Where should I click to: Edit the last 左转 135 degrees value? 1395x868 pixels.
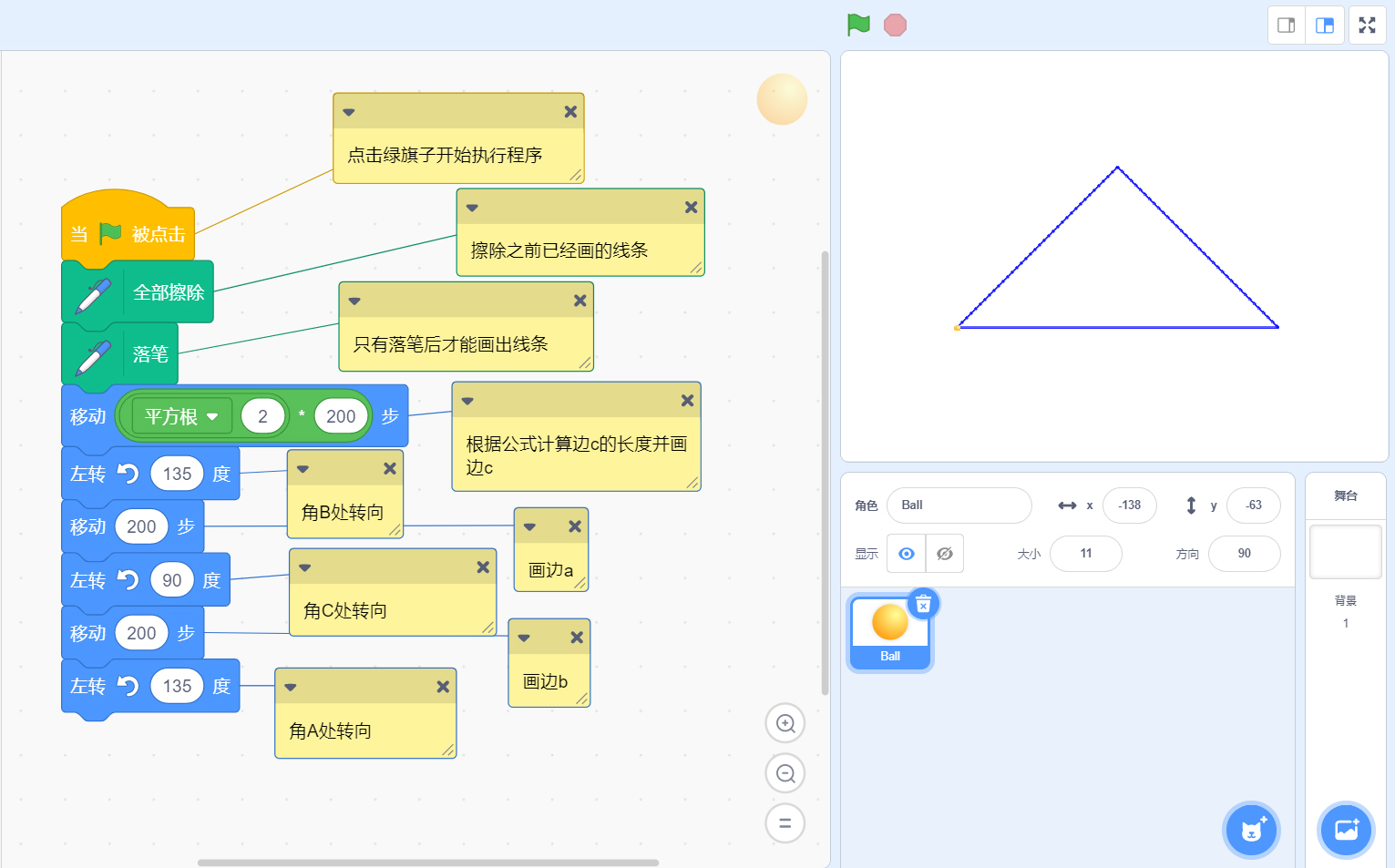[x=177, y=686]
